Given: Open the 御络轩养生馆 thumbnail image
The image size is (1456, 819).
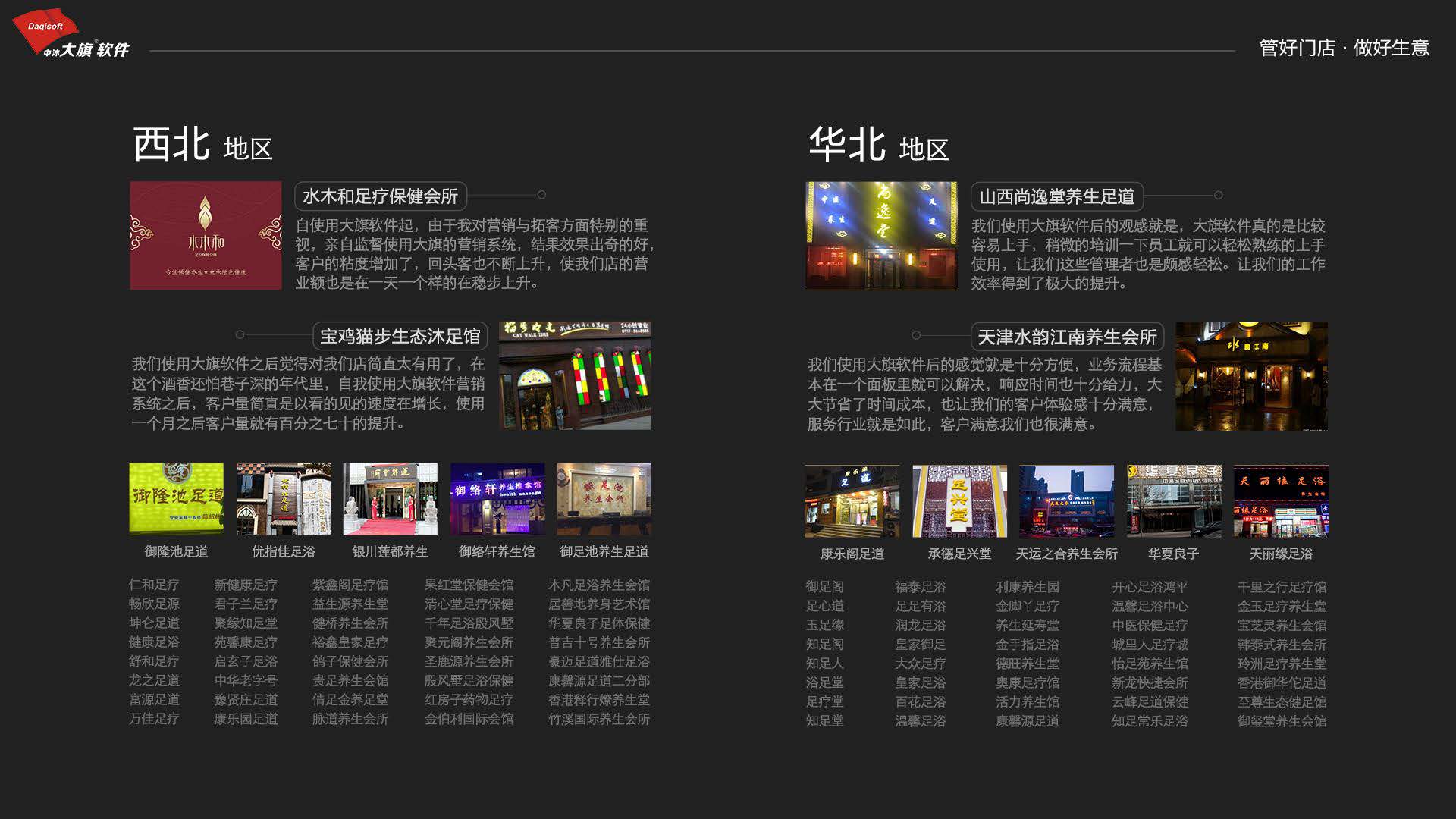Looking at the screenshot, I should (497, 499).
